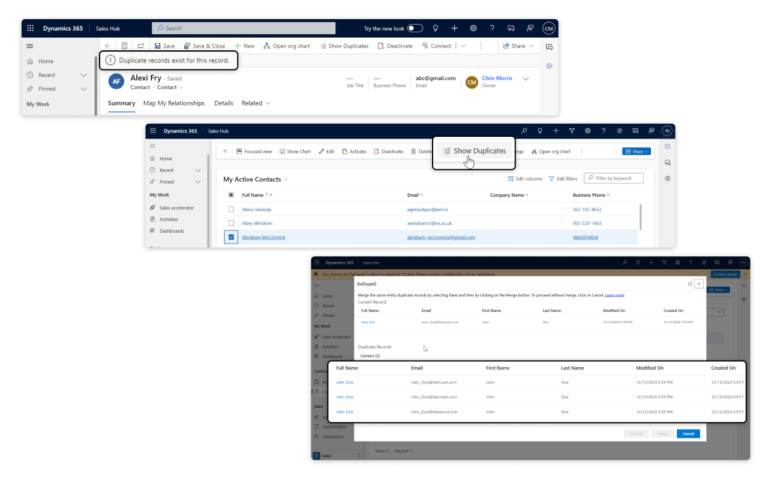Click Deactivate on Alexi Fry record toolbar

coord(395,46)
